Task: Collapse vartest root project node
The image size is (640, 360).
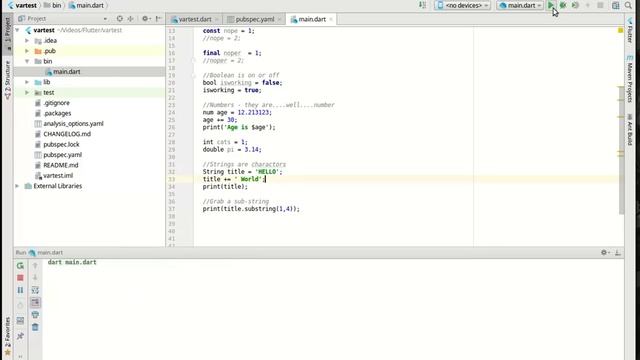Action: [x=18, y=30]
